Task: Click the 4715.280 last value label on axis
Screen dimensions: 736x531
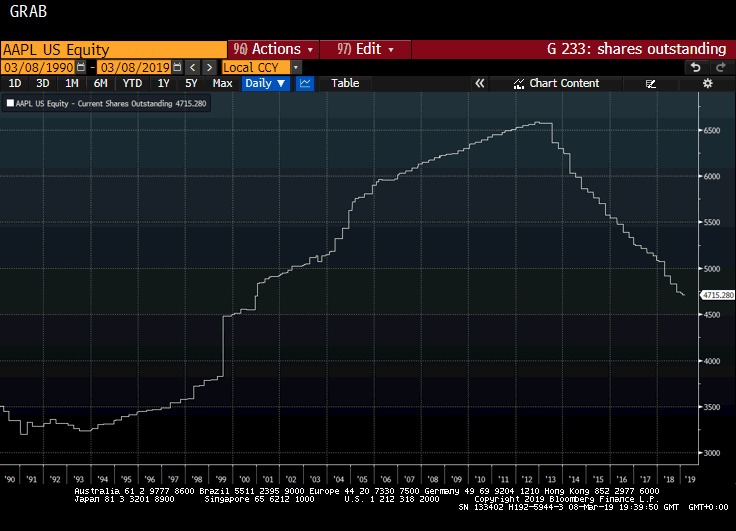Action: coord(718,295)
